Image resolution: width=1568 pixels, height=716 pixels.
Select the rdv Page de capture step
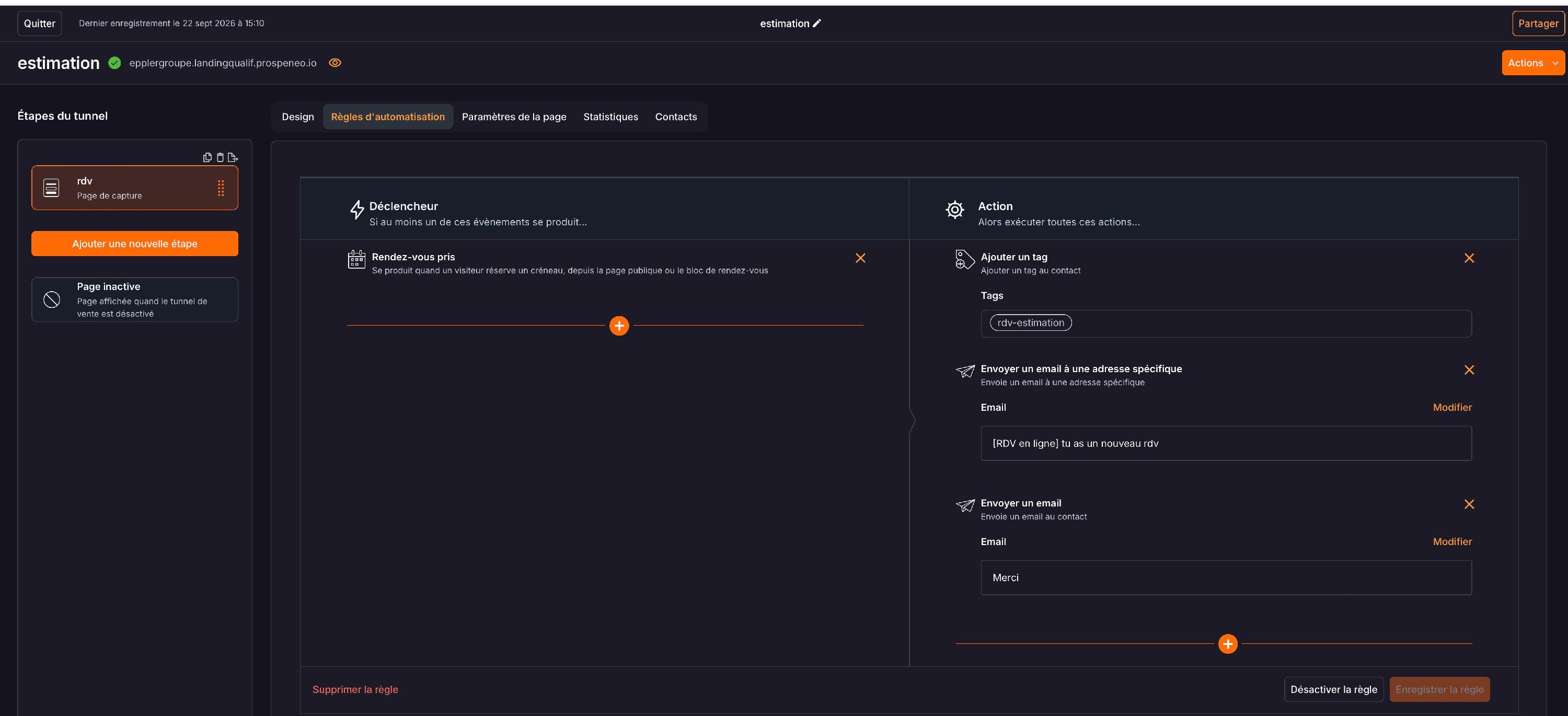[x=134, y=188]
